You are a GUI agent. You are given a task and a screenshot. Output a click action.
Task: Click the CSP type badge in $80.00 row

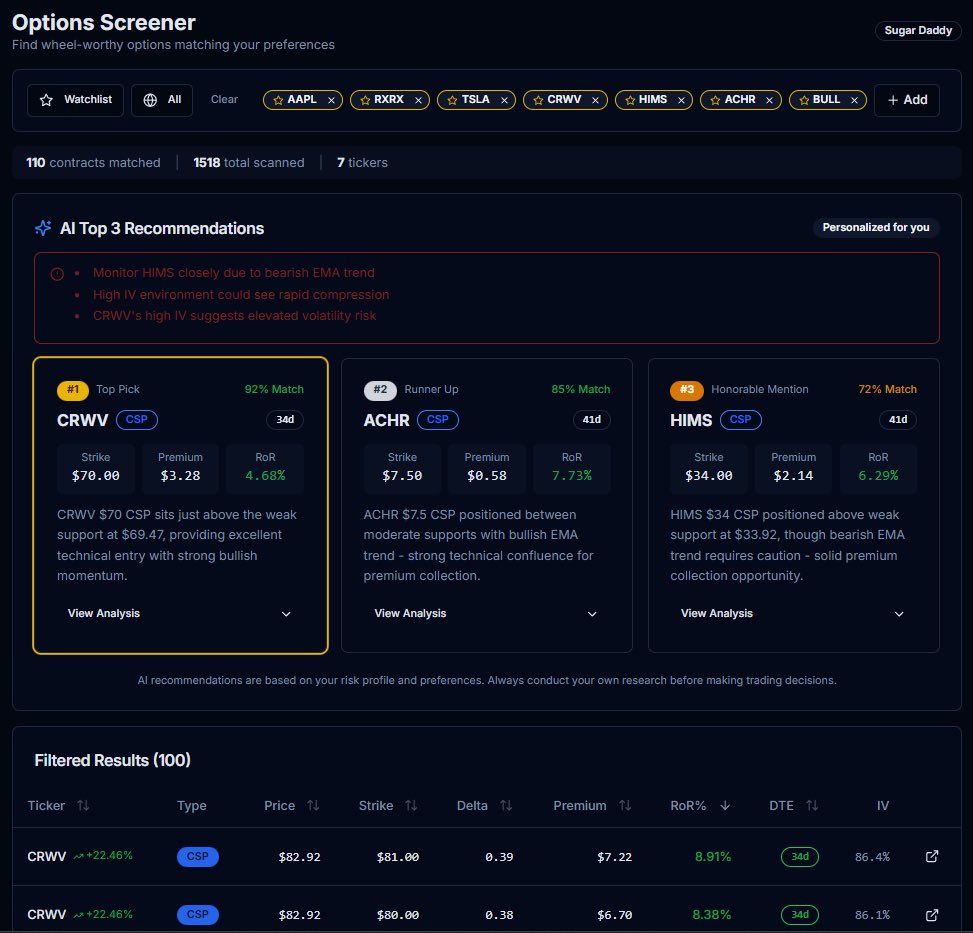(x=197, y=915)
